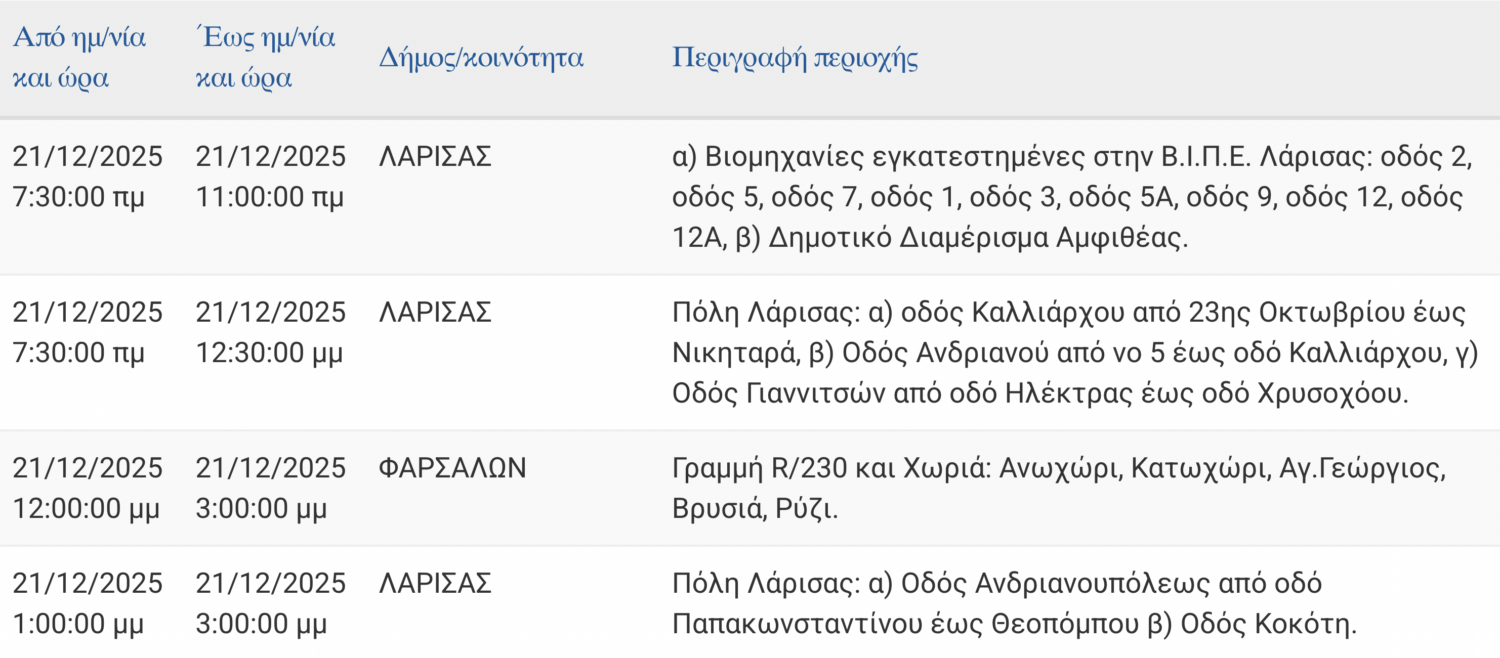1500x658 pixels.
Task: Click the Ανδριανουπόλεως street outage description
Action: 1014,604
